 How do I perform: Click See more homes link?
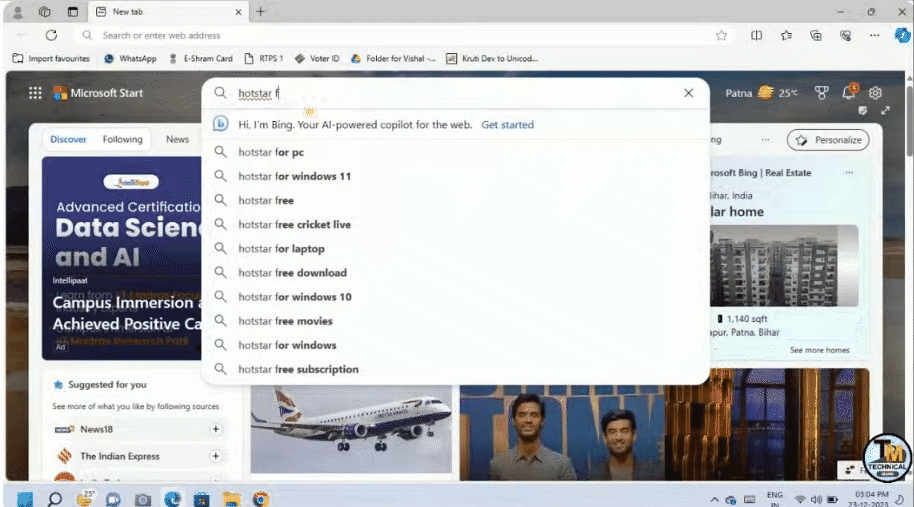(x=820, y=350)
